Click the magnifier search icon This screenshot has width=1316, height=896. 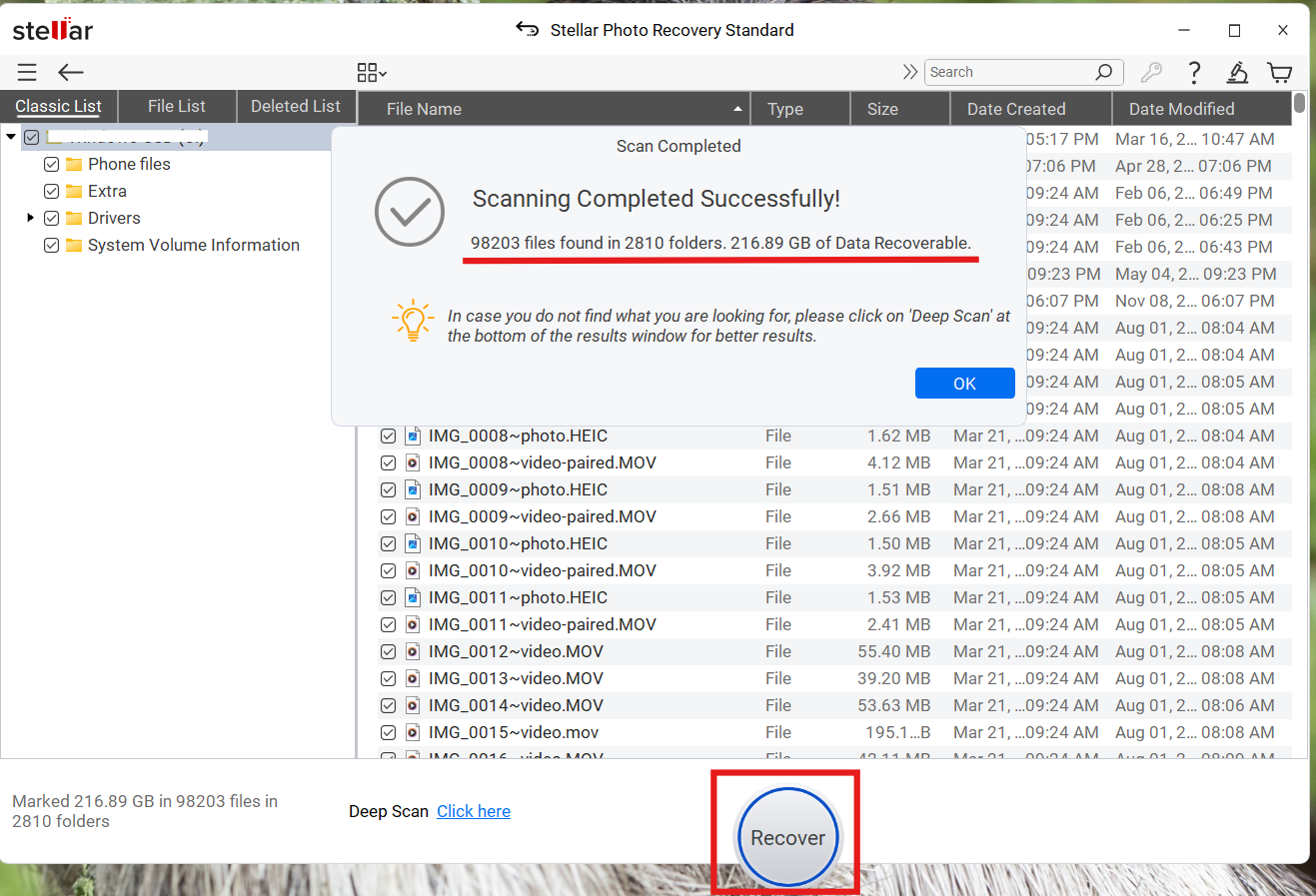tap(1104, 72)
